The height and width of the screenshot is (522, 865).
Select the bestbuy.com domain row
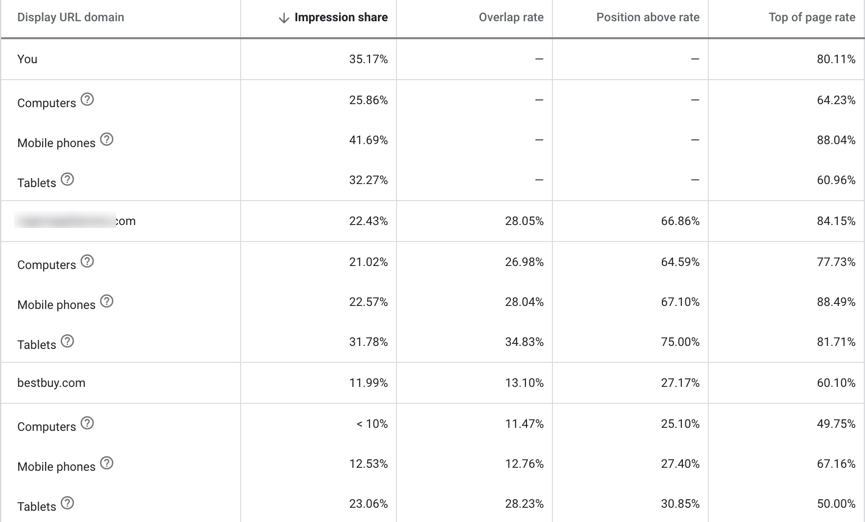pyautogui.click(x=51, y=383)
